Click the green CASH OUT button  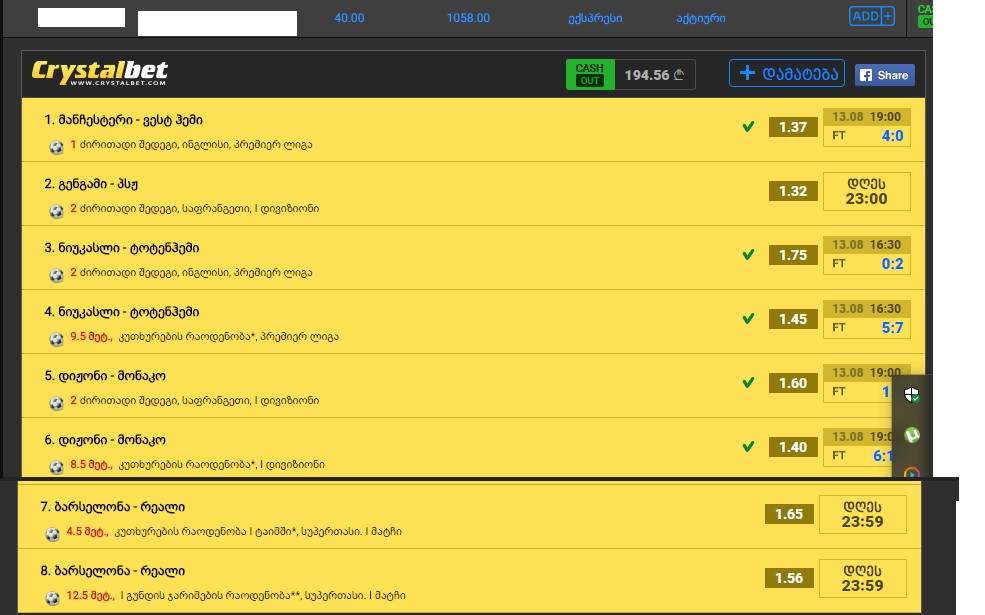(590, 75)
